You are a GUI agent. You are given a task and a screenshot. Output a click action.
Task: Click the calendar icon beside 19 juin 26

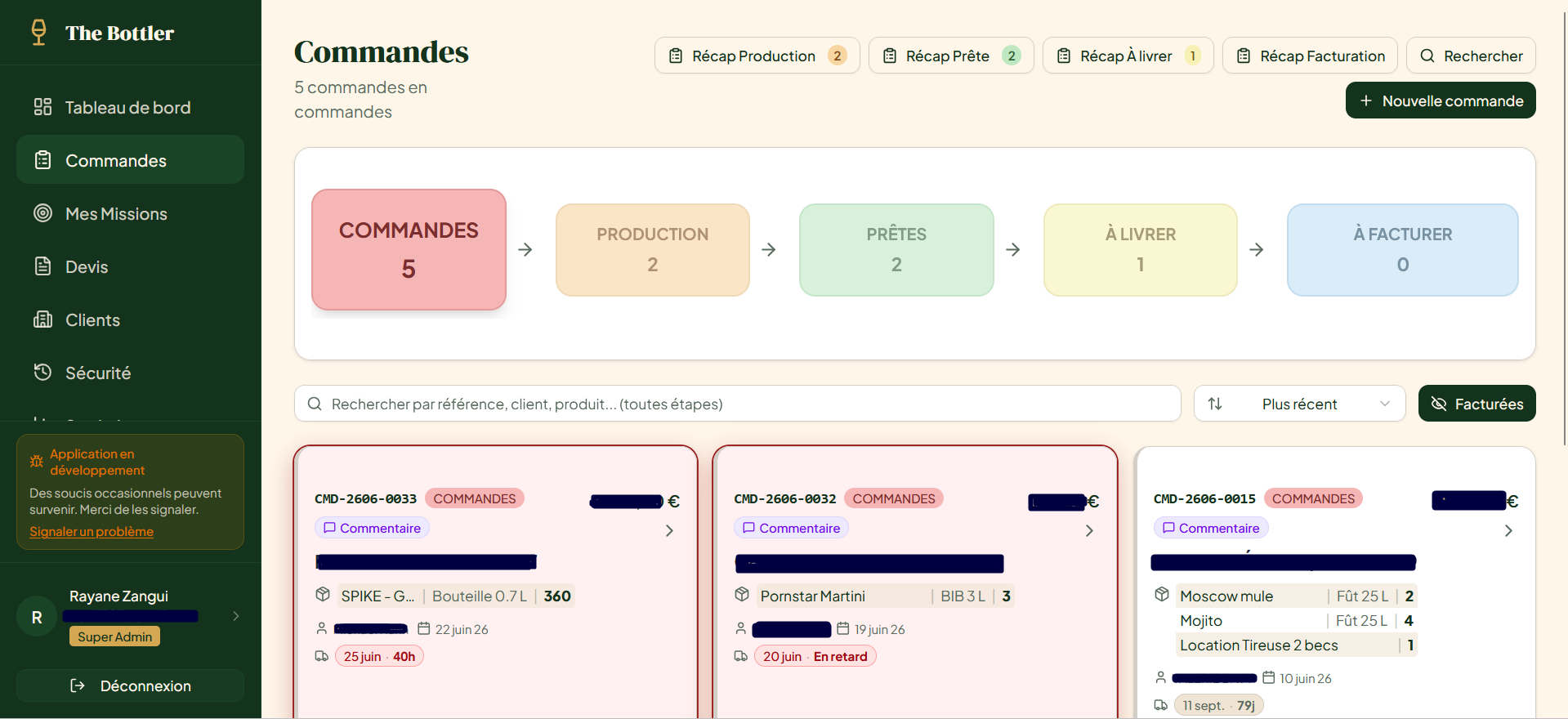pos(843,628)
